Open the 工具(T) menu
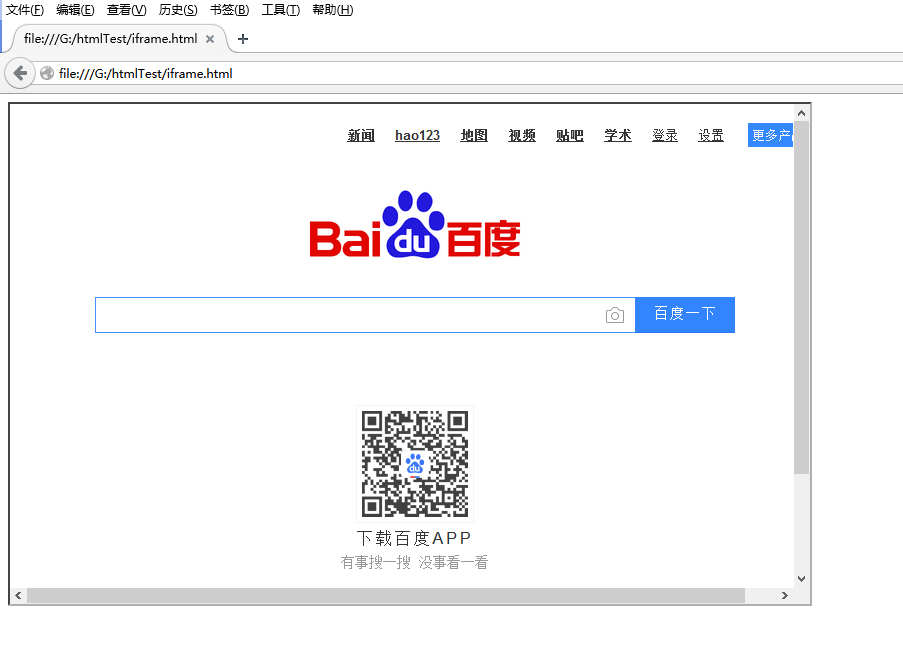903x662 pixels. tap(281, 10)
